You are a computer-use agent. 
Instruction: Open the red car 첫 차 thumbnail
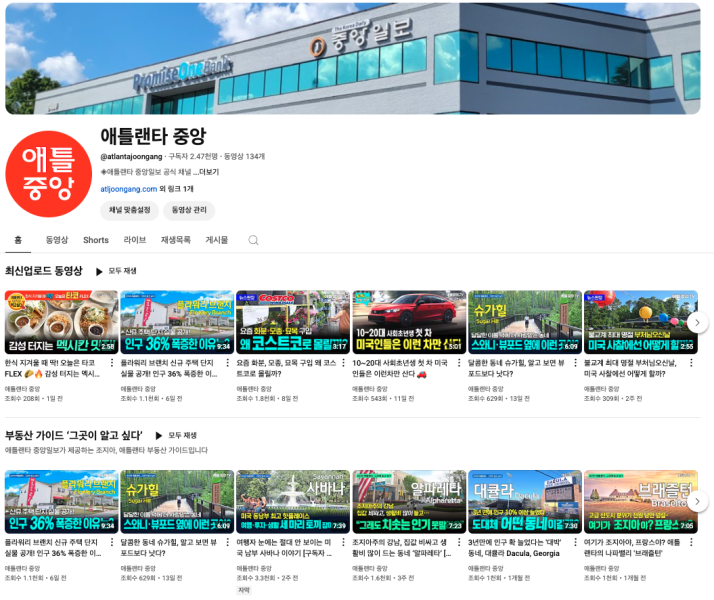click(x=409, y=322)
